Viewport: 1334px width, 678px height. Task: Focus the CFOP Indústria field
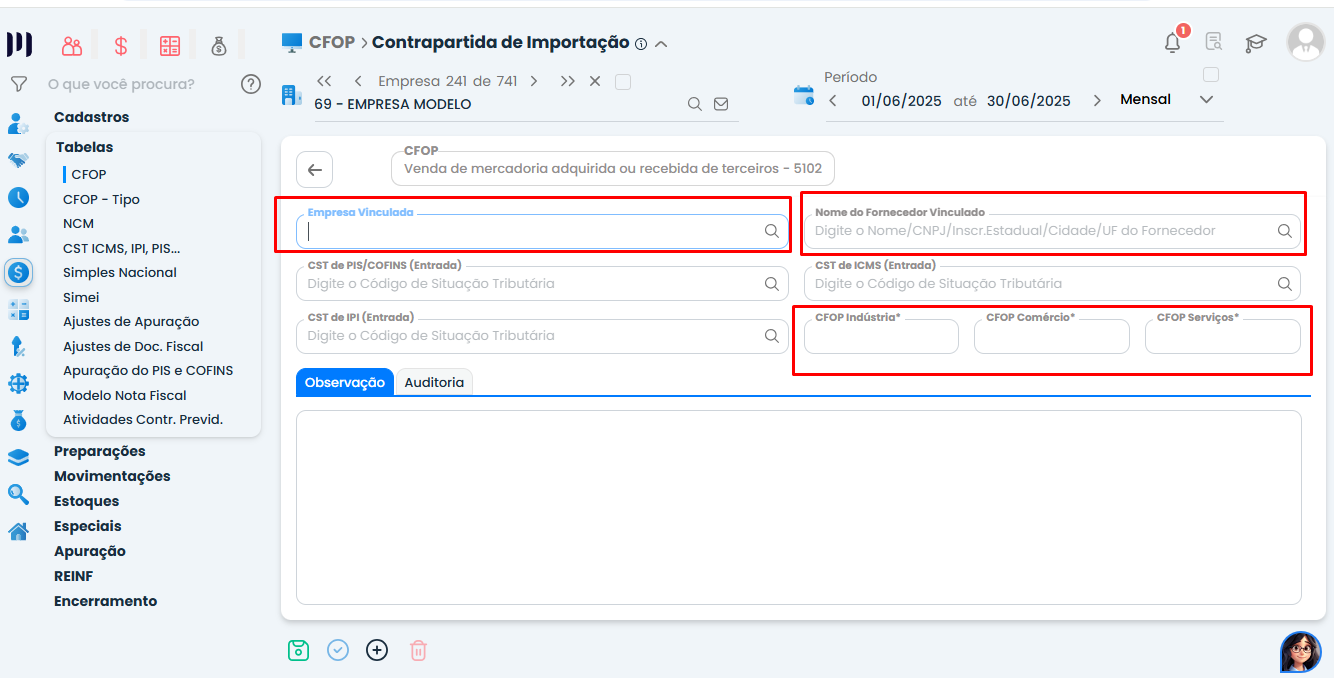click(x=881, y=336)
